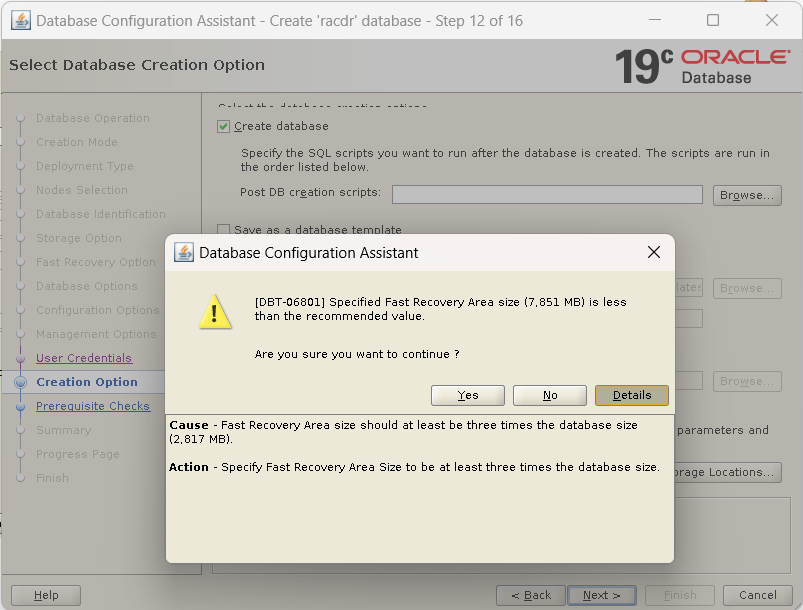
Task: Click the Nodes Selection step label
Action: click(x=82, y=190)
